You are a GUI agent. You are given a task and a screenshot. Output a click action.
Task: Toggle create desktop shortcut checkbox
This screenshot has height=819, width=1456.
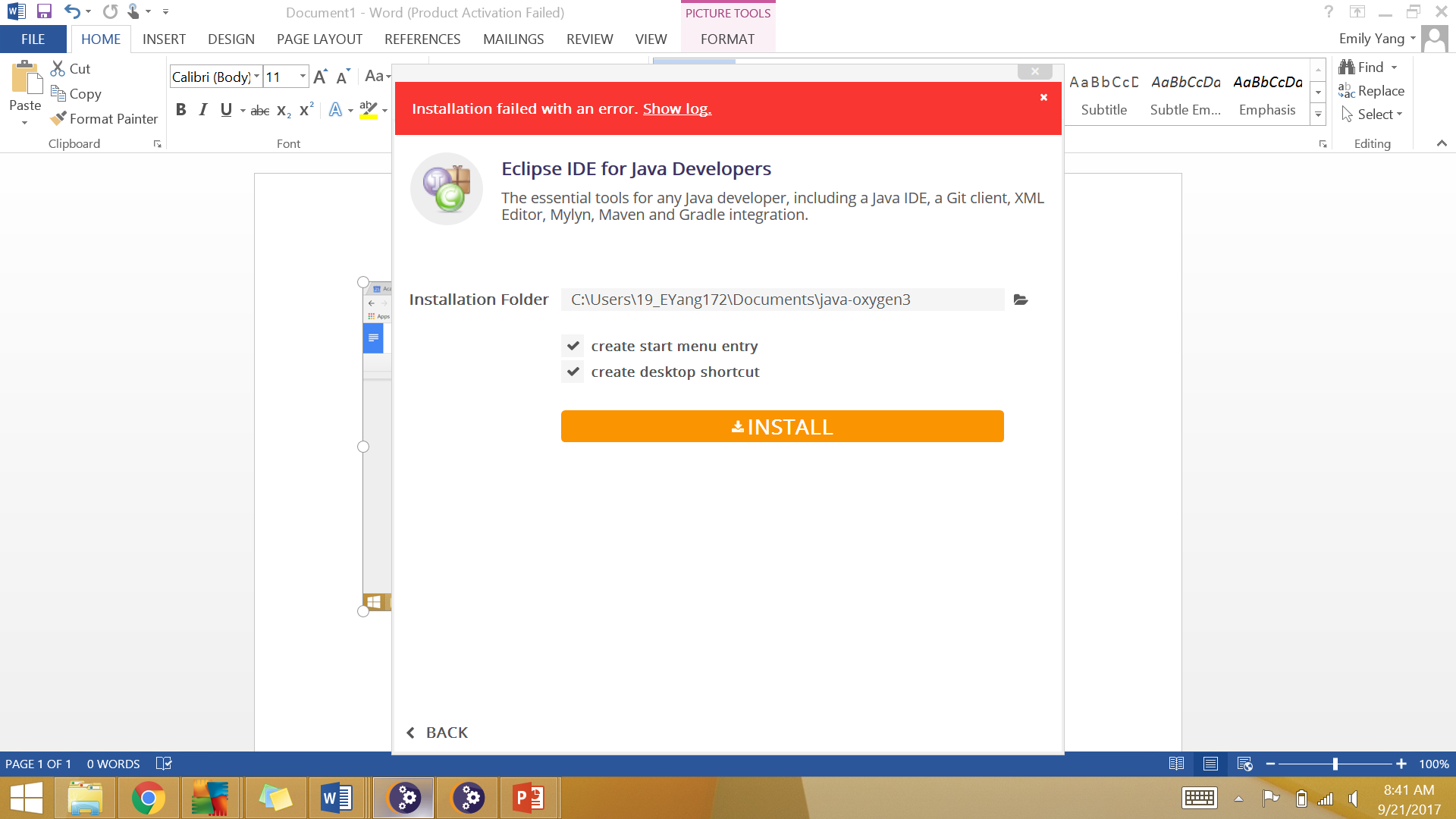pos(573,371)
